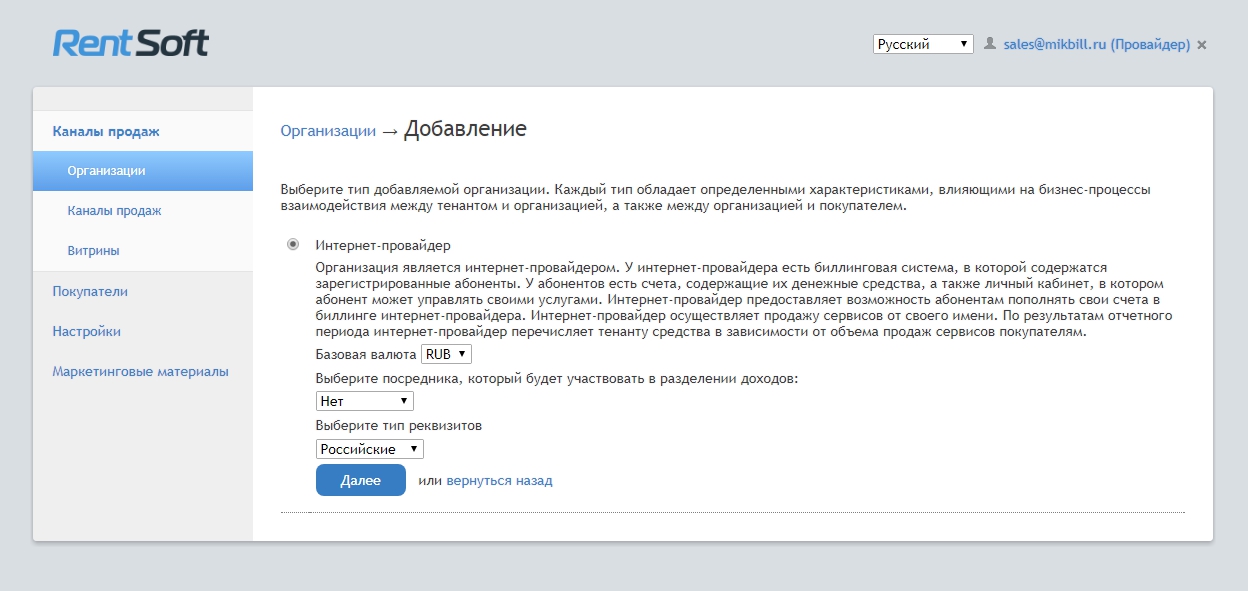Image resolution: width=1248 pixels, height=591 pixels.
Task: Go to Организации breadcrumb link
Action: click(x=328, y=131)
